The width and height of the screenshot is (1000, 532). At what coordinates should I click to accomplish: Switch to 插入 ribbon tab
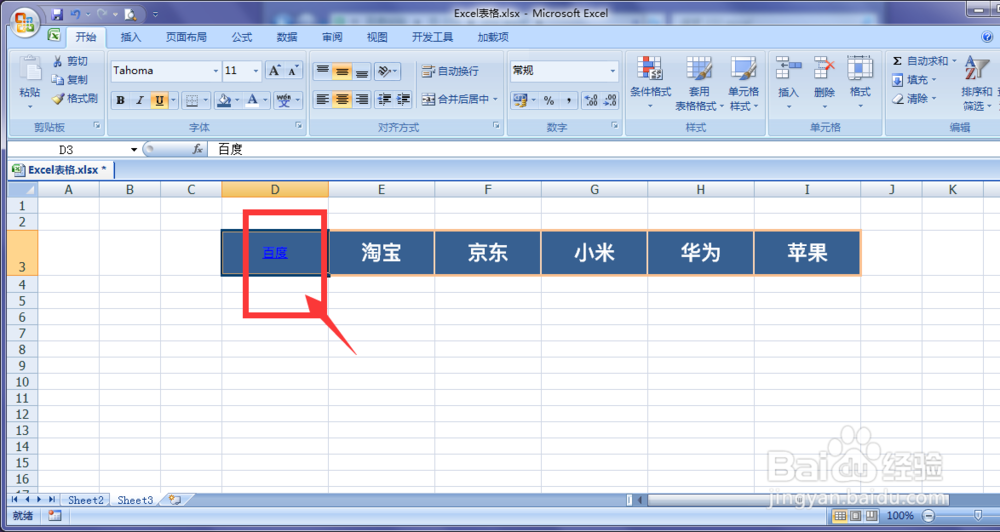(x=131, y=37)
